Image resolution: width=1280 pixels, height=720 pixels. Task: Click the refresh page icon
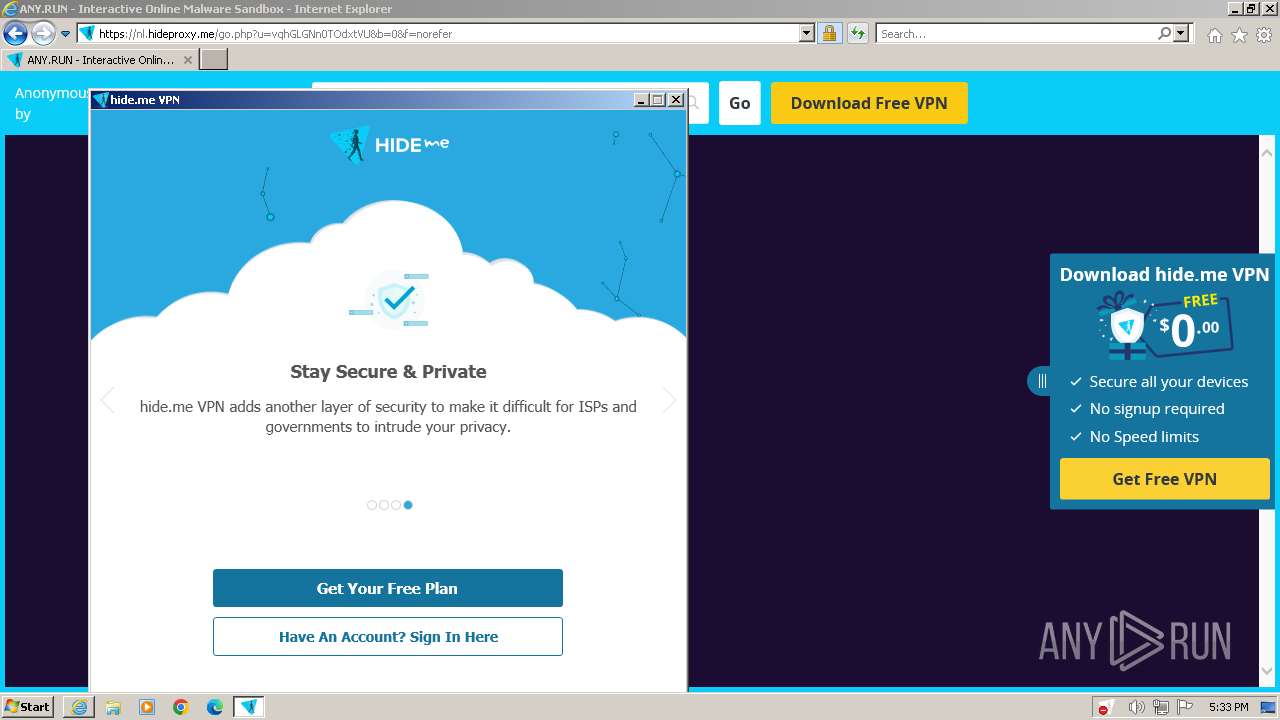[857, 33]
